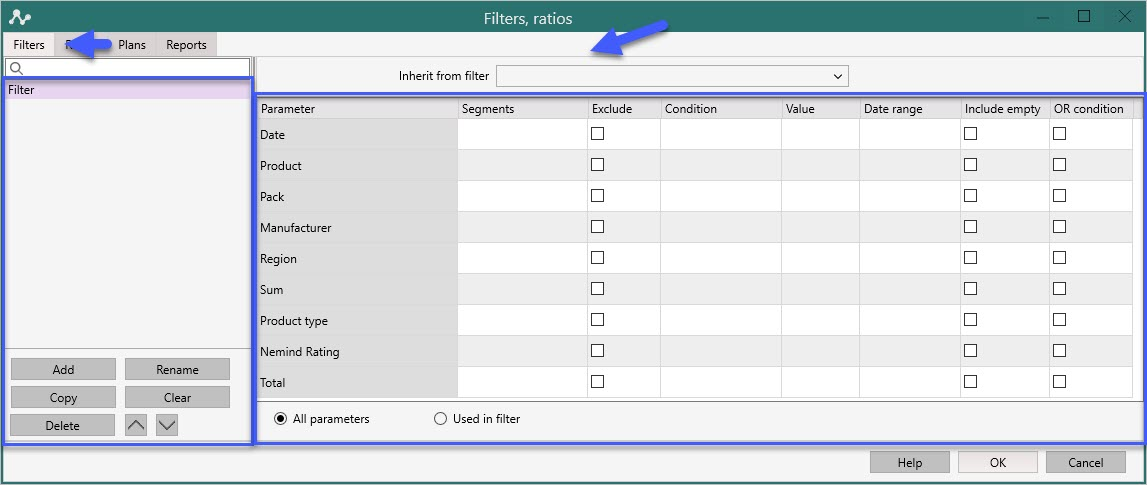The image size is (1147, 485).
Task: Check OR condition for Nemind Rating
Action: click(1059, 350)
